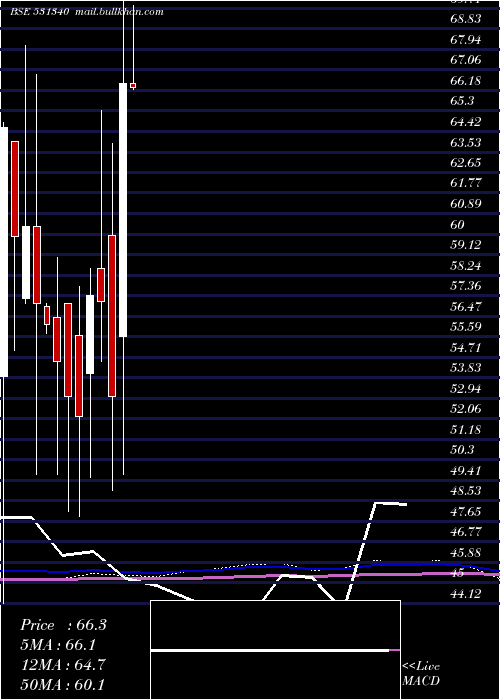Select the 51.18 price axis label
Viewport: 500px width, 700px height.
click(x=466, y=430)
